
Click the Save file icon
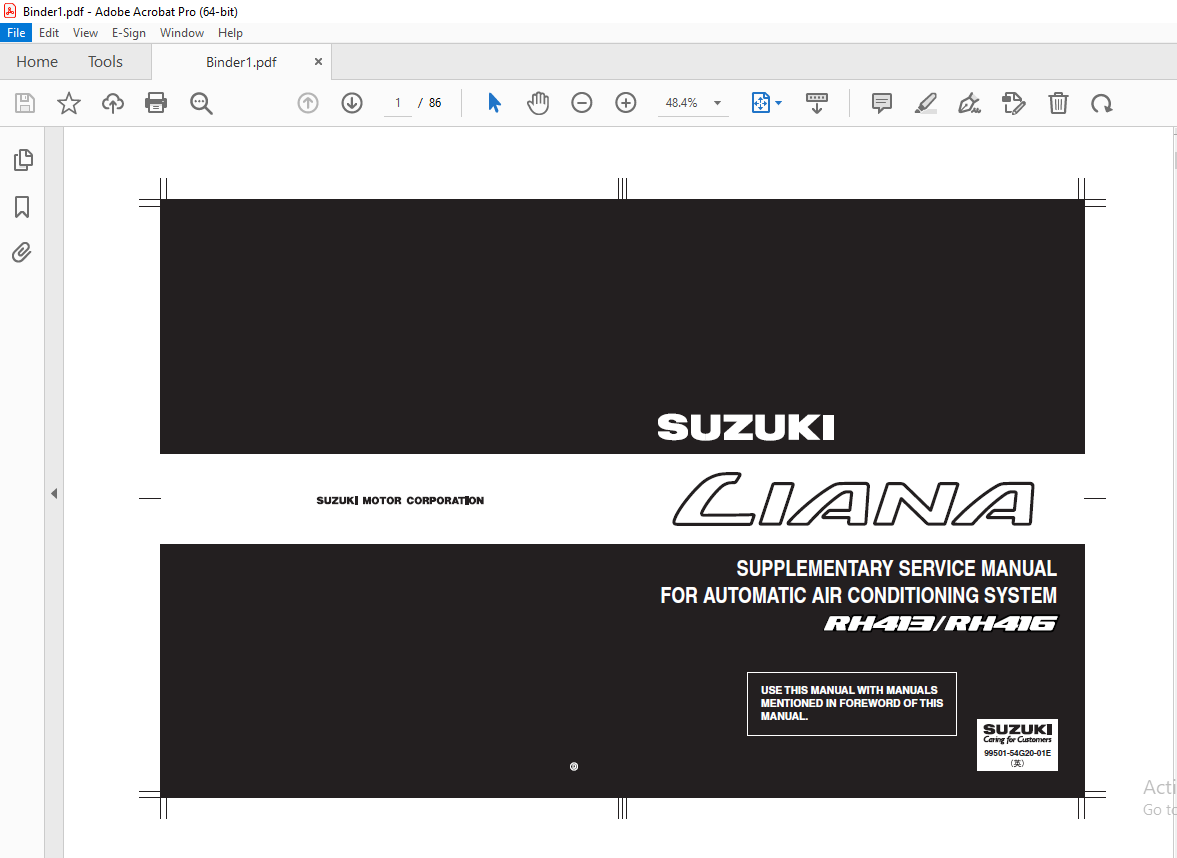pyautogui.click(x=25, y=103)
